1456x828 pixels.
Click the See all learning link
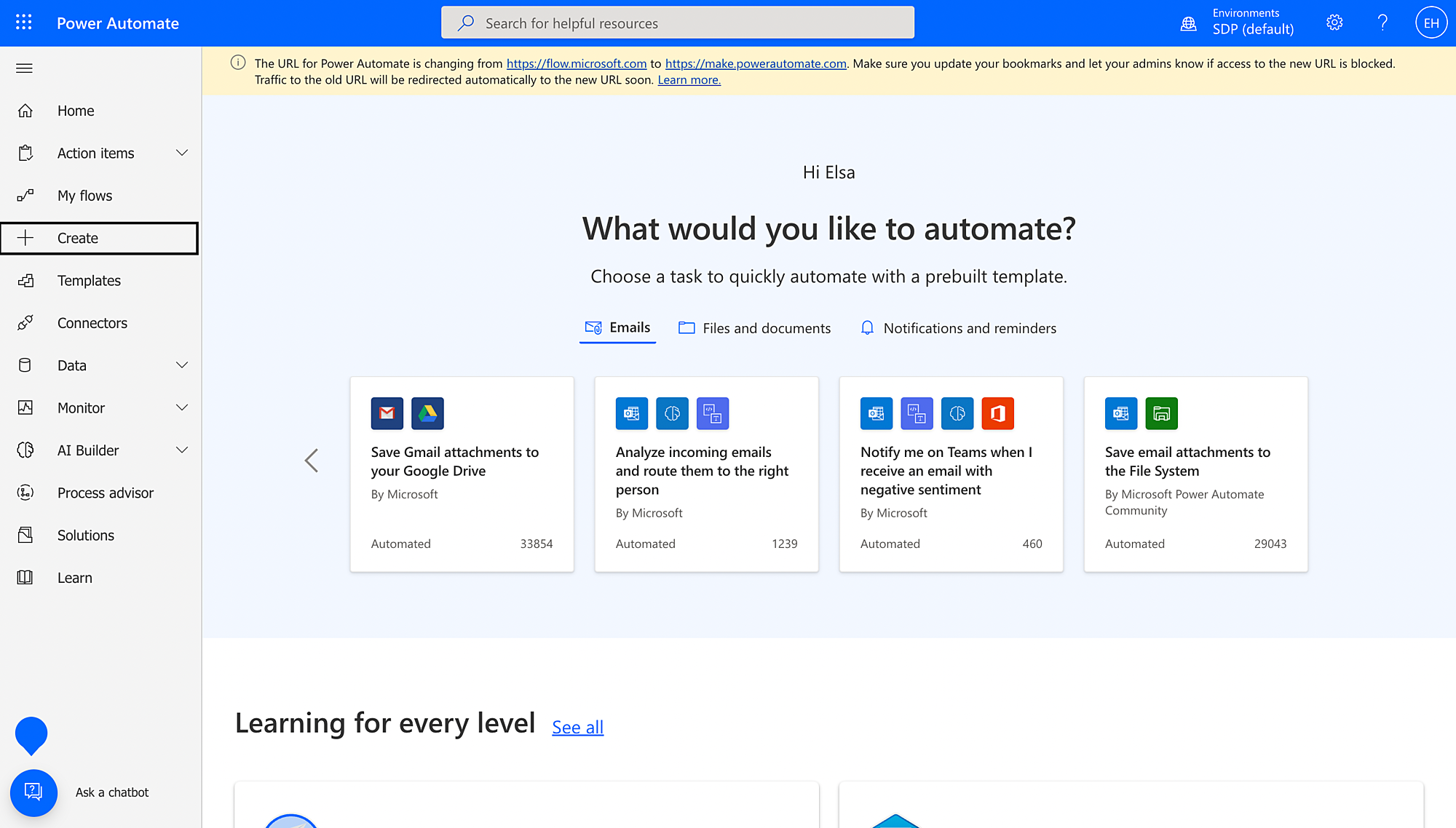(577, 727)
